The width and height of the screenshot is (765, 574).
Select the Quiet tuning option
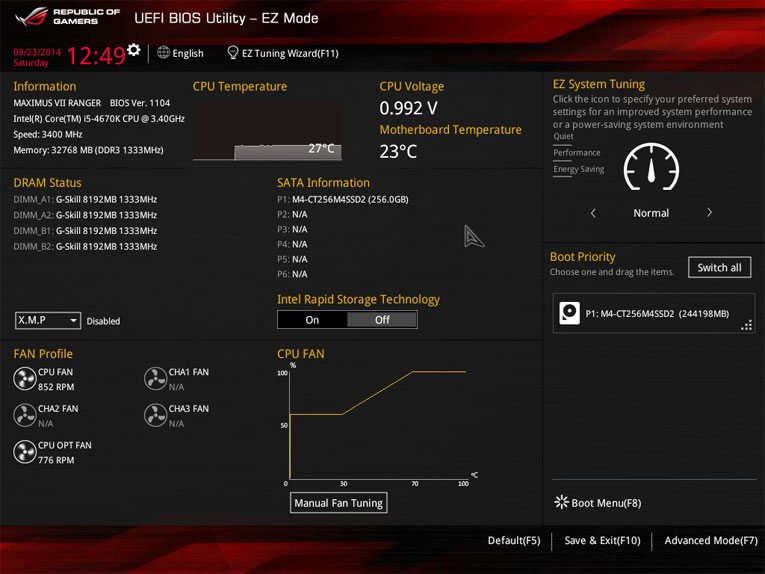pyautogui.click(x=563, y=136)
